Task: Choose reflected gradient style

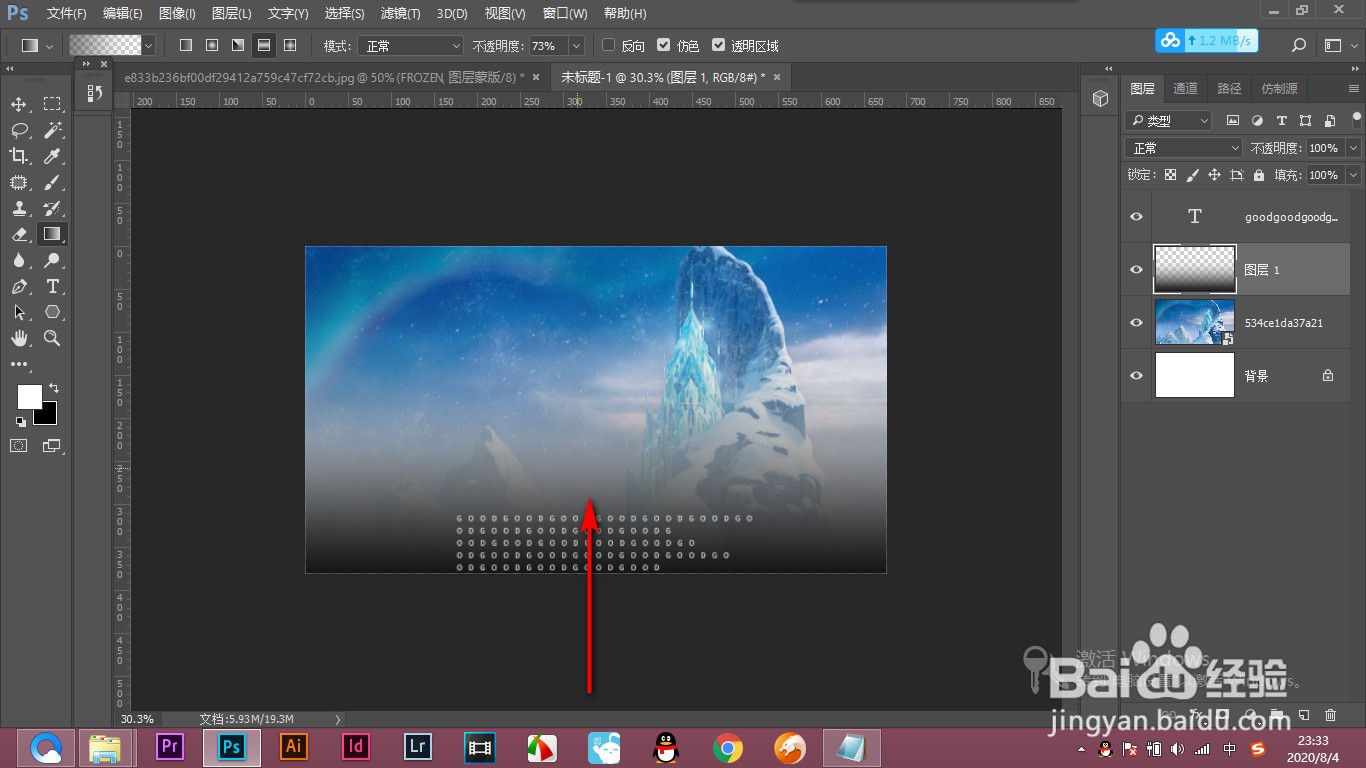Action: tap(264, 45)
